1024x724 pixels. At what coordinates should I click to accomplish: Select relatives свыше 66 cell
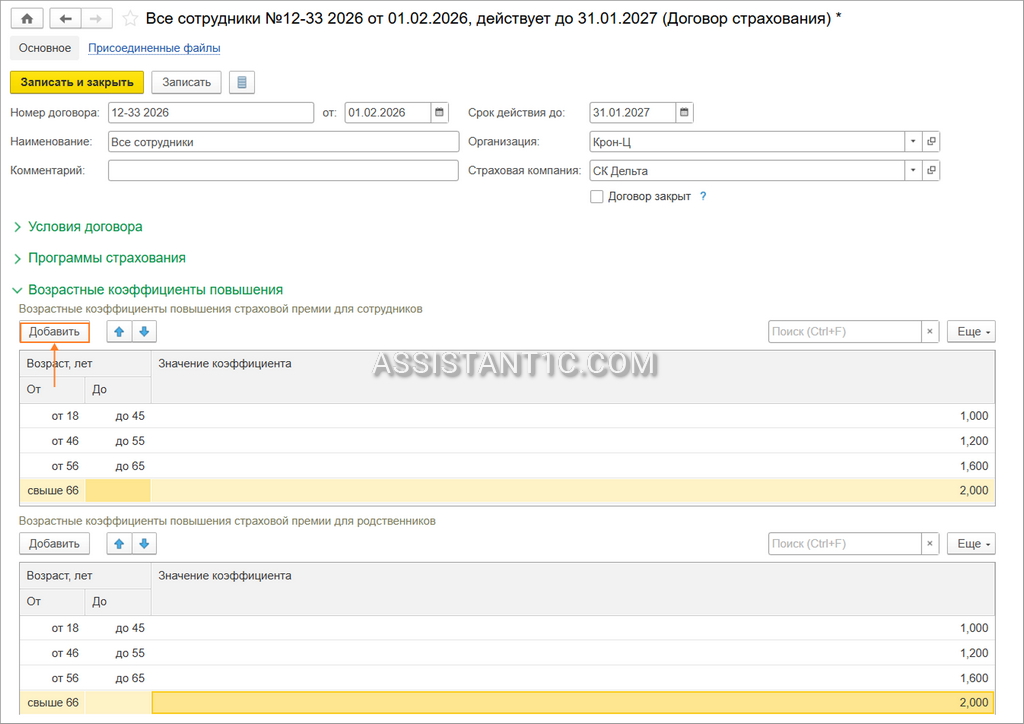53,702
